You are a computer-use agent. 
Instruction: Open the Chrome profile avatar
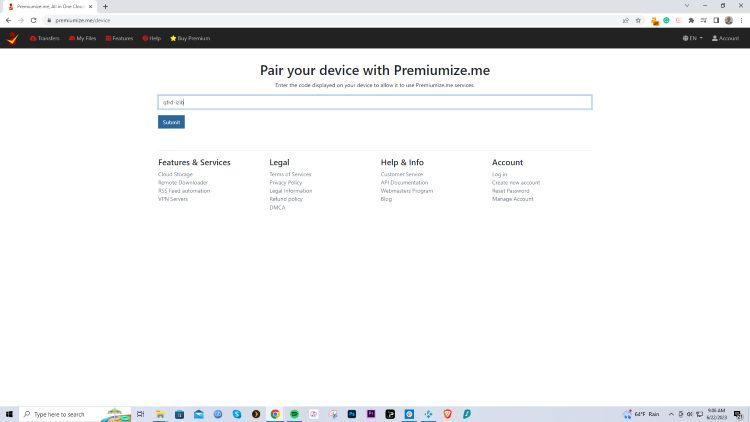[729, 20]
